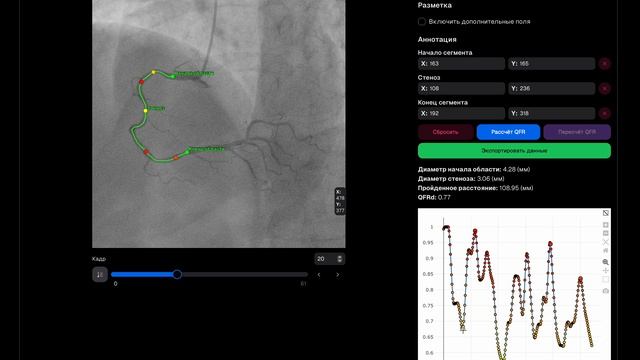Click the X field under «Стеноз»
Image resolution: width=640 pixels, height=360 pixels.
pyautogui.click(x=461, y=89)
